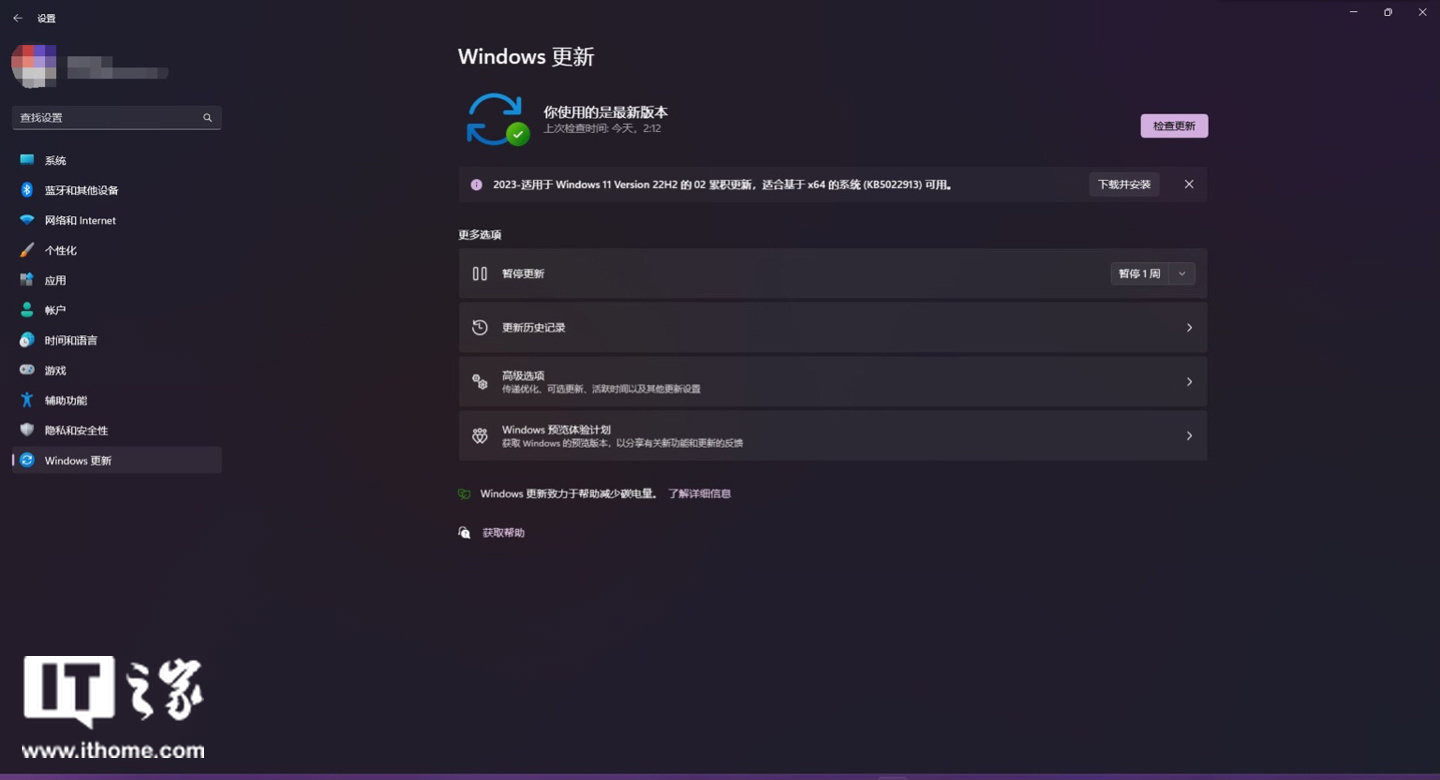1440x780 pixels.
Task: Click the network Wi-Fi icon
Action: (x=27, y=220)
